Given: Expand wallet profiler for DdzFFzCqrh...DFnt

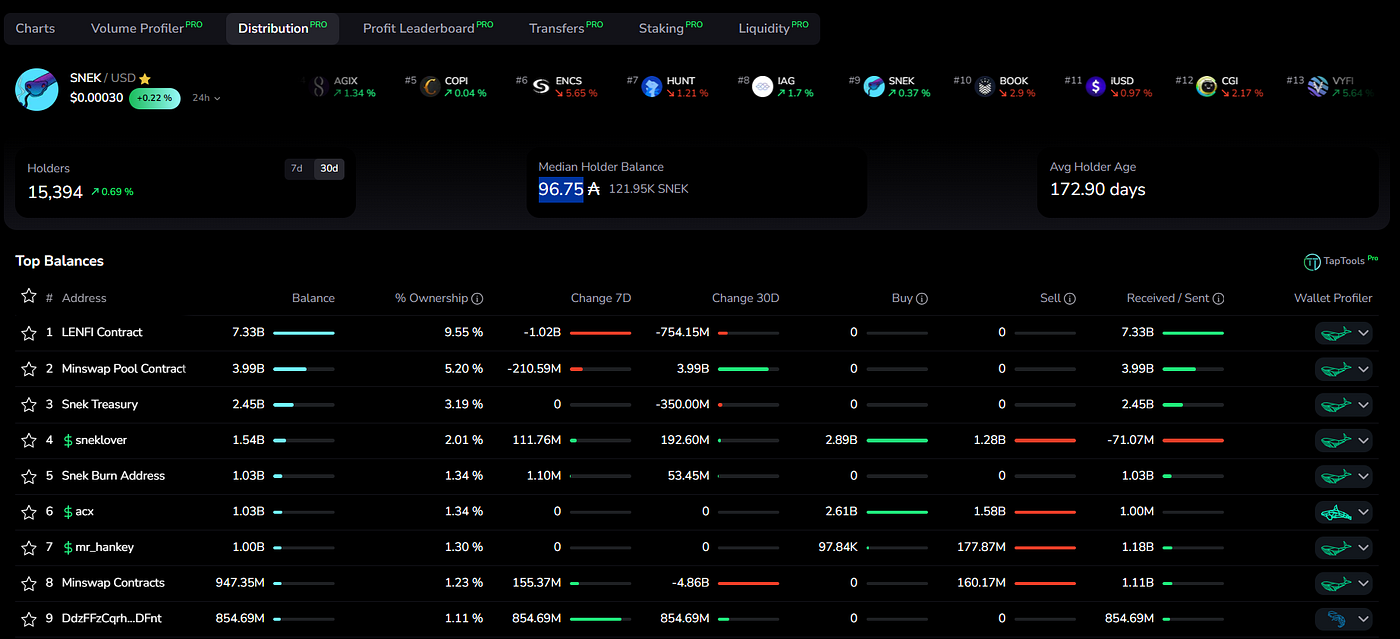Looking at the screenshot, I should coord(1363,619).
